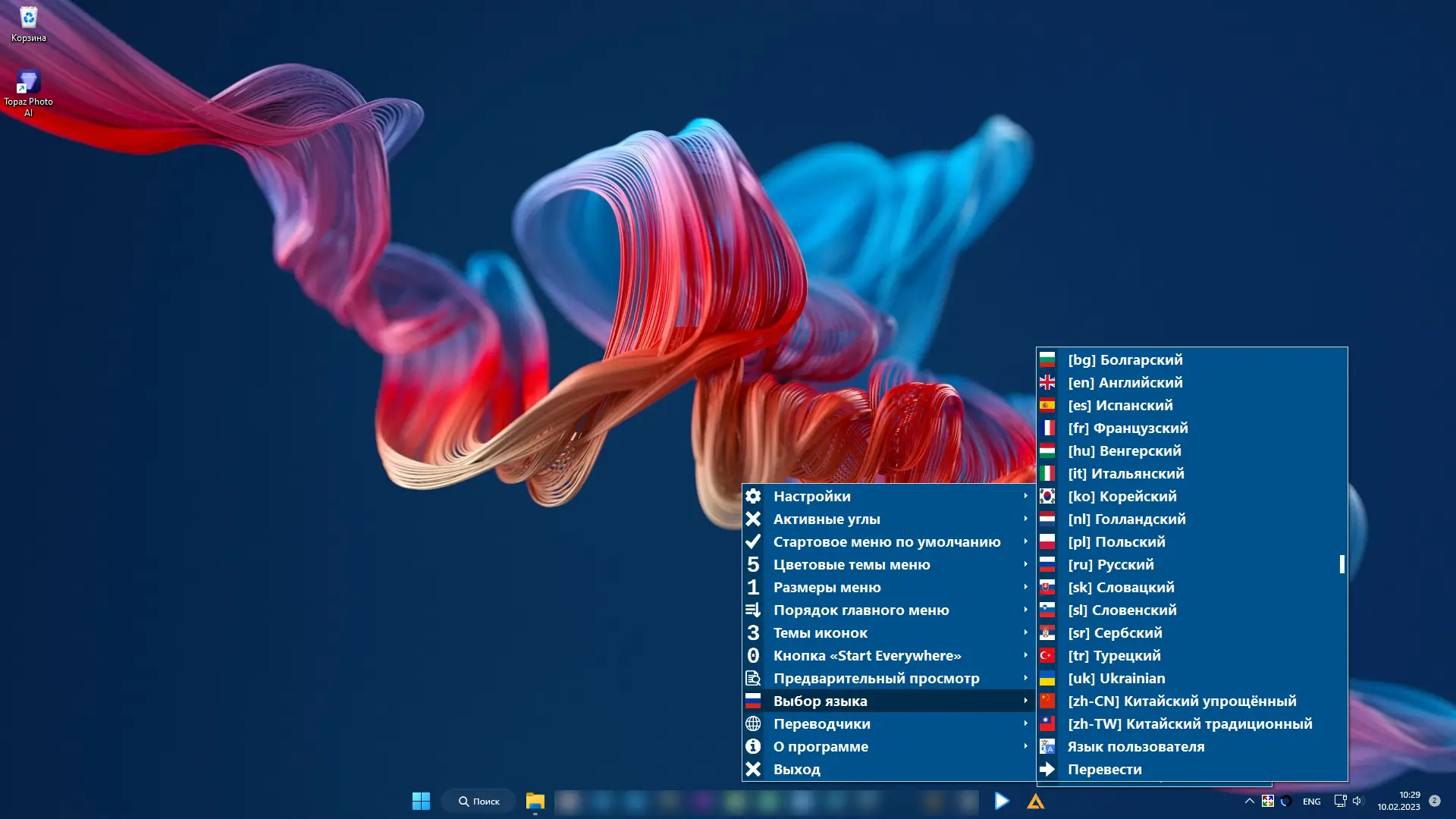This screenshot has width=1456, height=819.
Task: Select [en] Английский language option
Action: (1125, 382)
